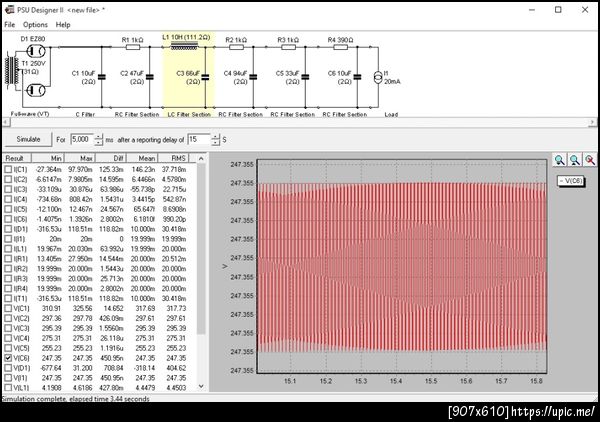This screenshot has height=422, width=600.
Task: Select the C5 33uF capacitor symbol
Action: pos(305,77)
